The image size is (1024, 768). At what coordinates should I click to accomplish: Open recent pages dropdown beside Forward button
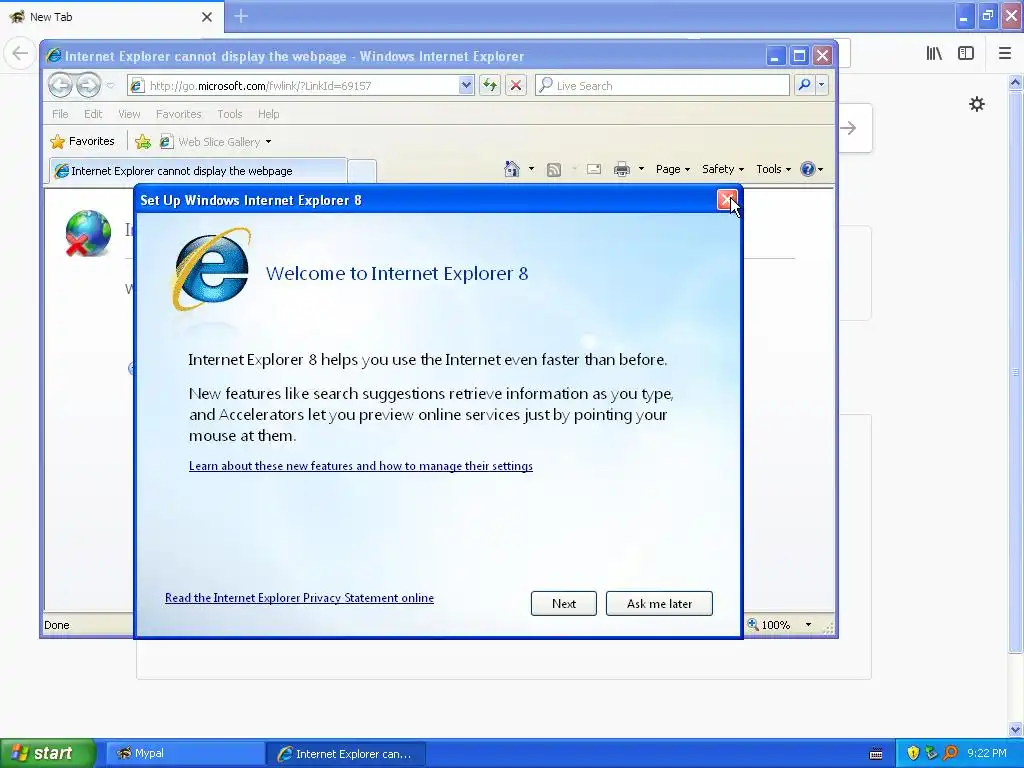(x=110, y=86)
